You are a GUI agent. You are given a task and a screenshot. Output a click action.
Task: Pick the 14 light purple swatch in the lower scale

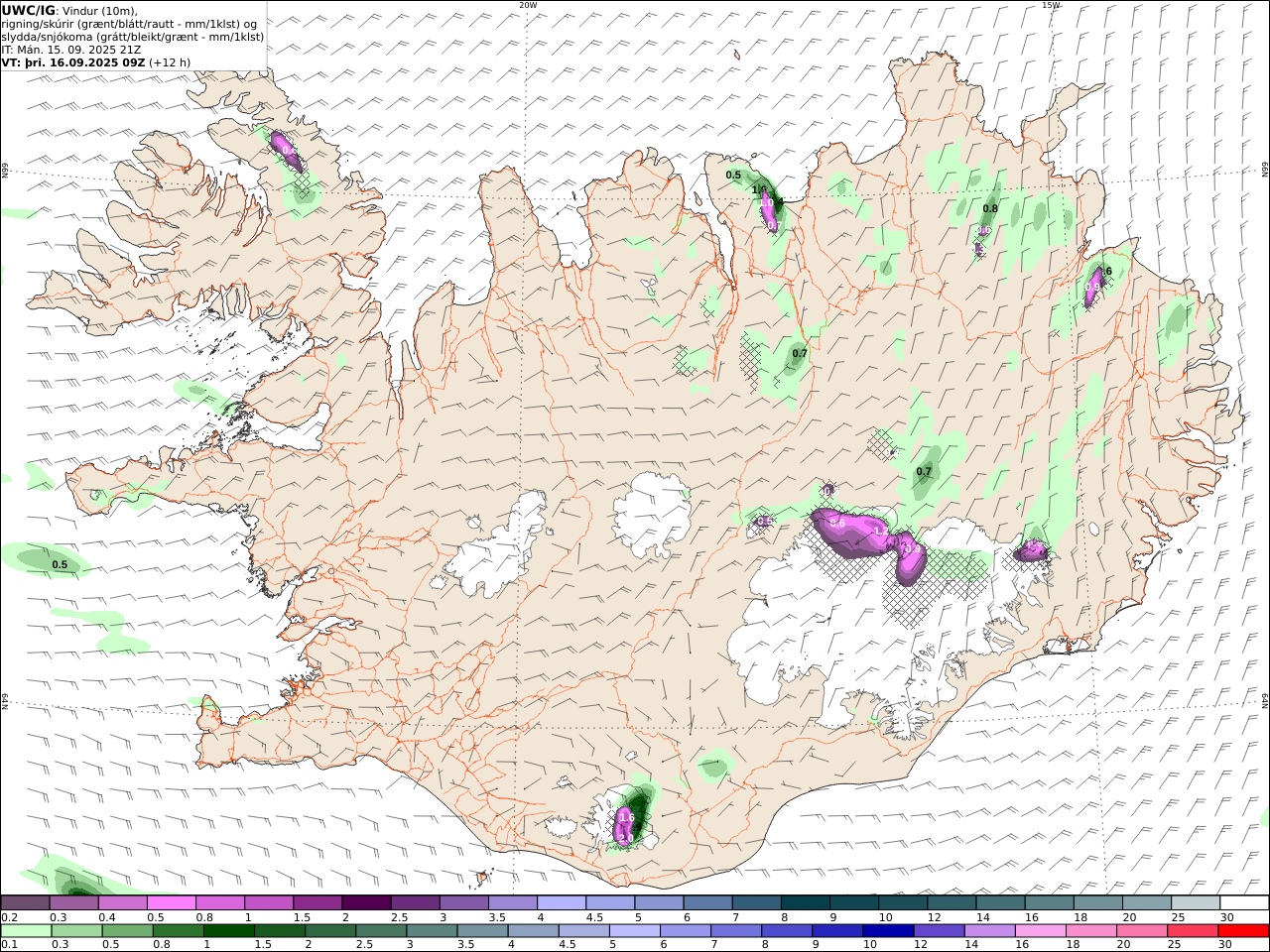[989, 931]
